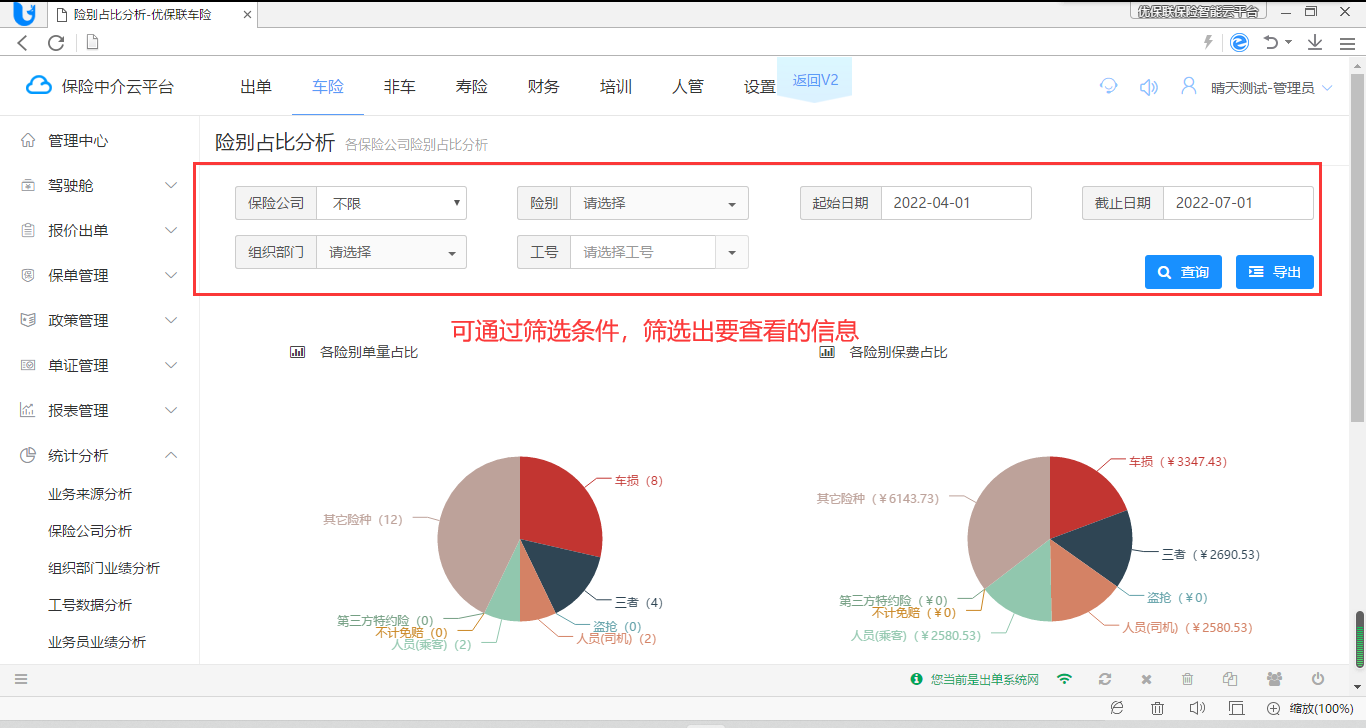Expand the 驾驶舱 sidebar menu
This screenshot has width=1366, height=728.
coord(171,185)
